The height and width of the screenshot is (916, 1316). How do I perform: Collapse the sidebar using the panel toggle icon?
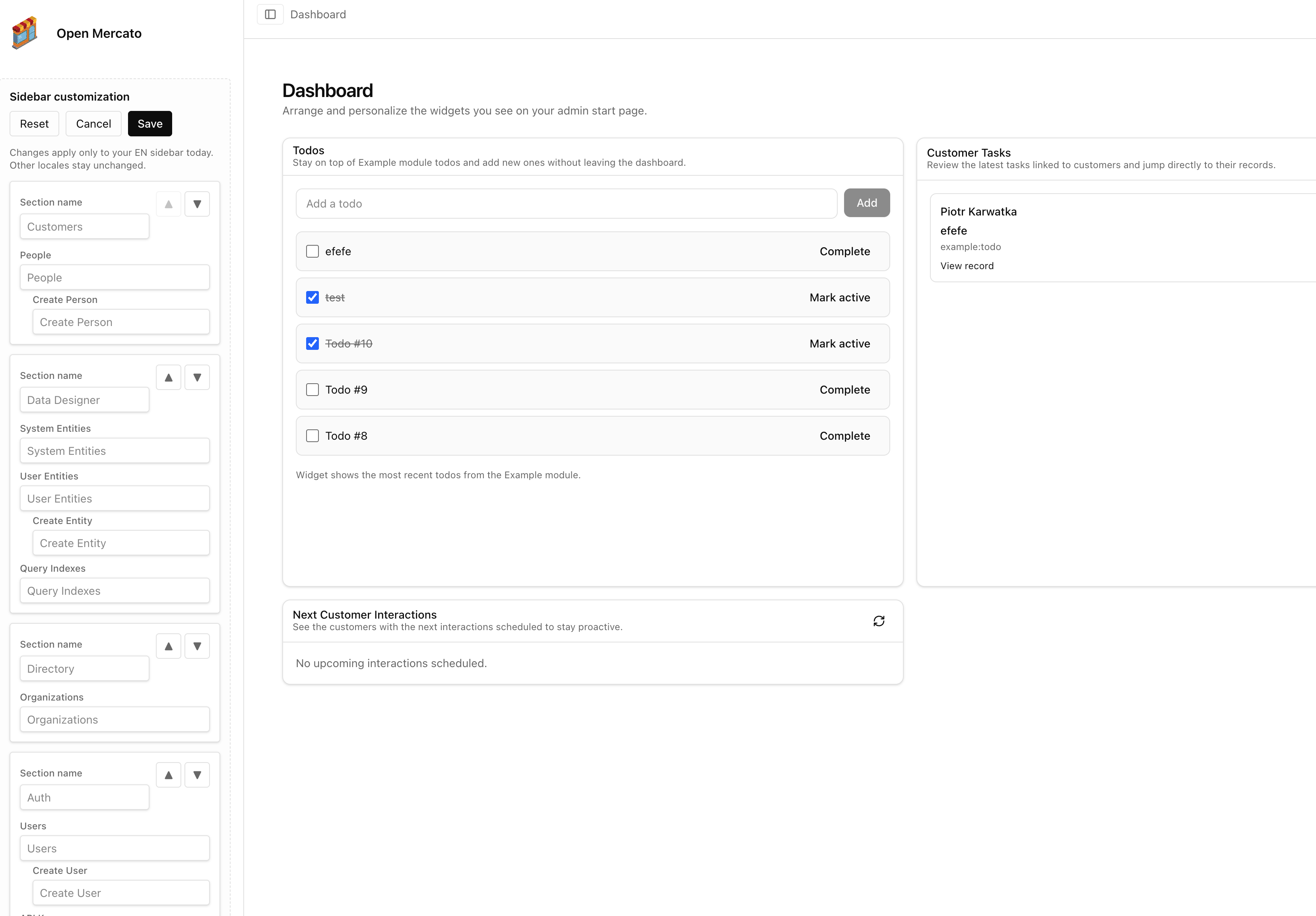click(x=270, y=14)
